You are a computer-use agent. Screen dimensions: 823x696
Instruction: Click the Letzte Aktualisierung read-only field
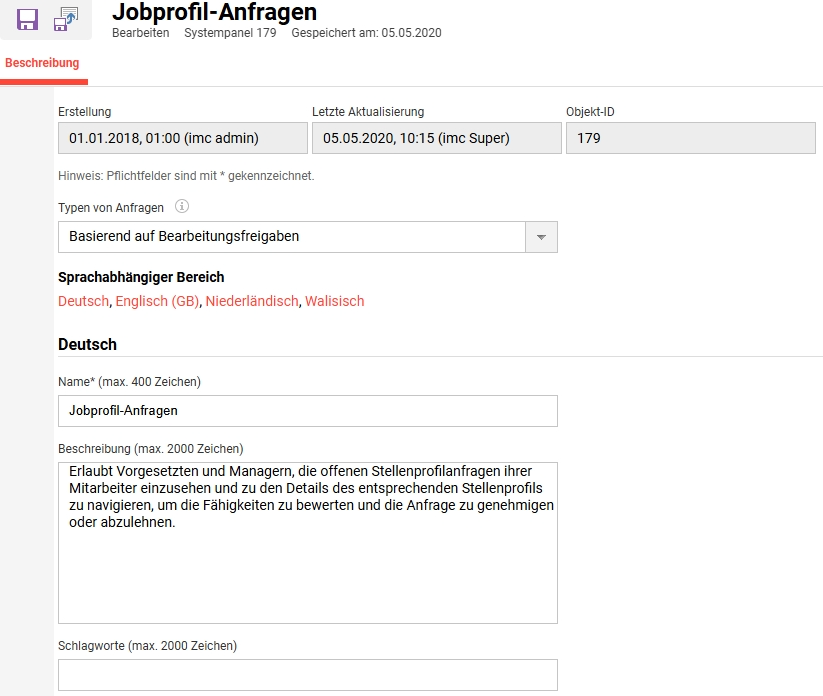pos(437,138)
